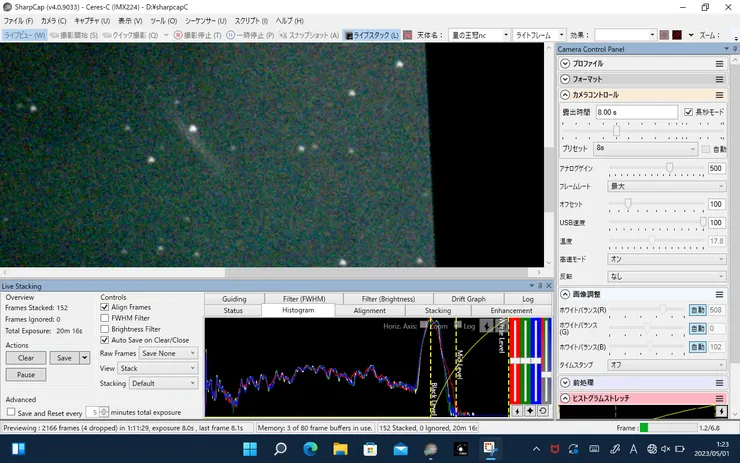Click the lightning bolt icon in Live Stacking histogram
This screenshot has height=463, width=740.
coord(487,326)
